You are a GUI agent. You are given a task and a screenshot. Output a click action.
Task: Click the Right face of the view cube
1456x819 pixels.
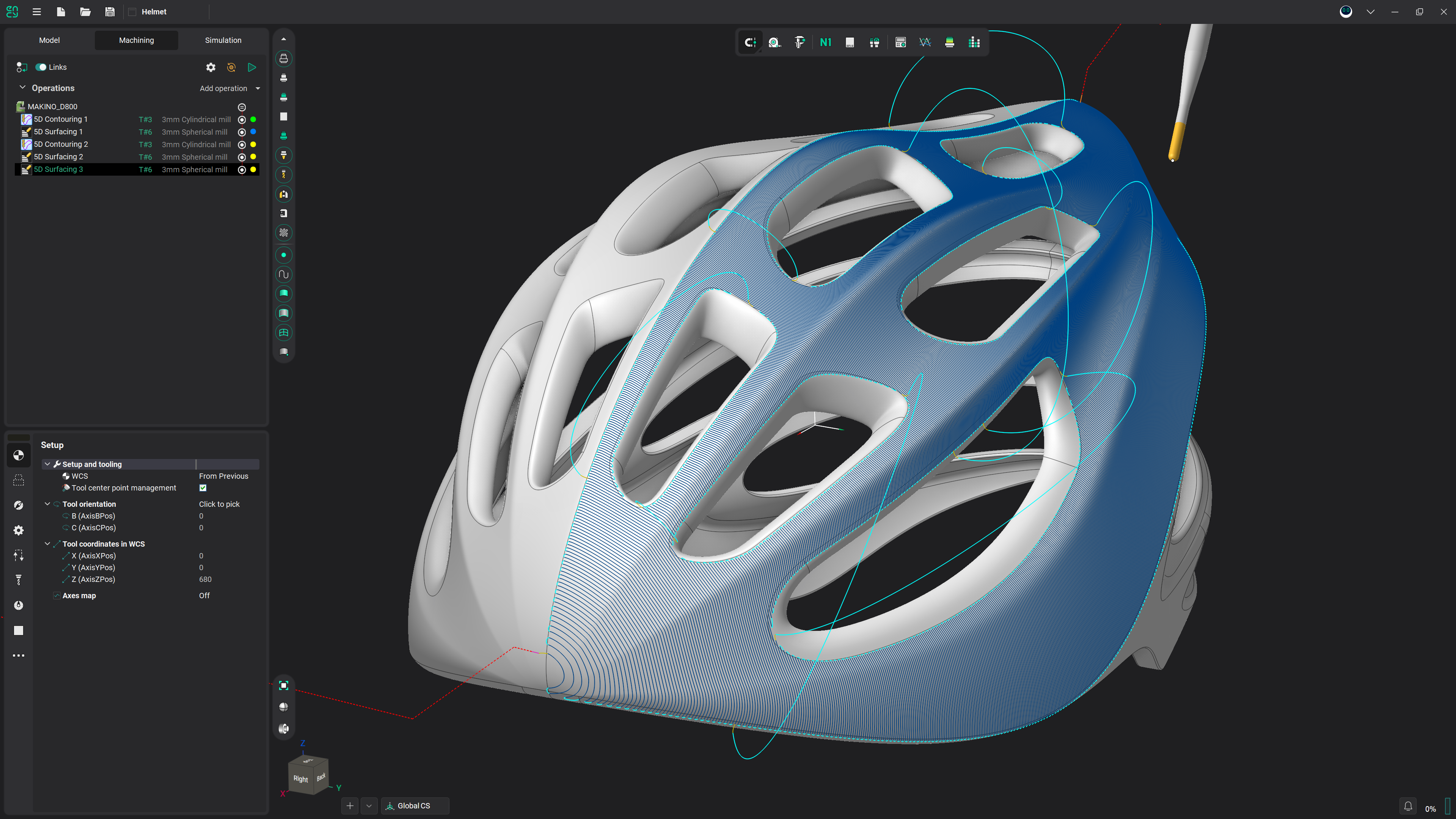pyautogui.click(x=301, y=779)
